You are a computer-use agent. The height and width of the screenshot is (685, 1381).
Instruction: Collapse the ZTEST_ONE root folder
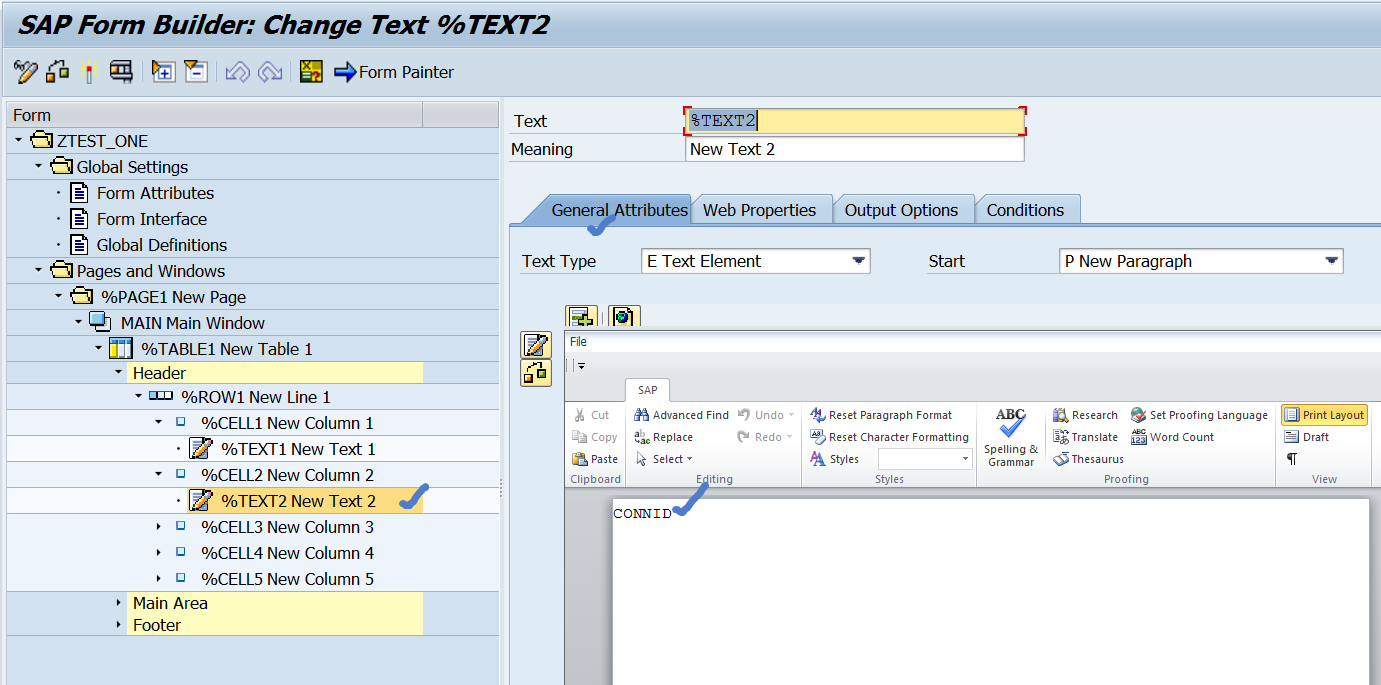click(18, 141)
